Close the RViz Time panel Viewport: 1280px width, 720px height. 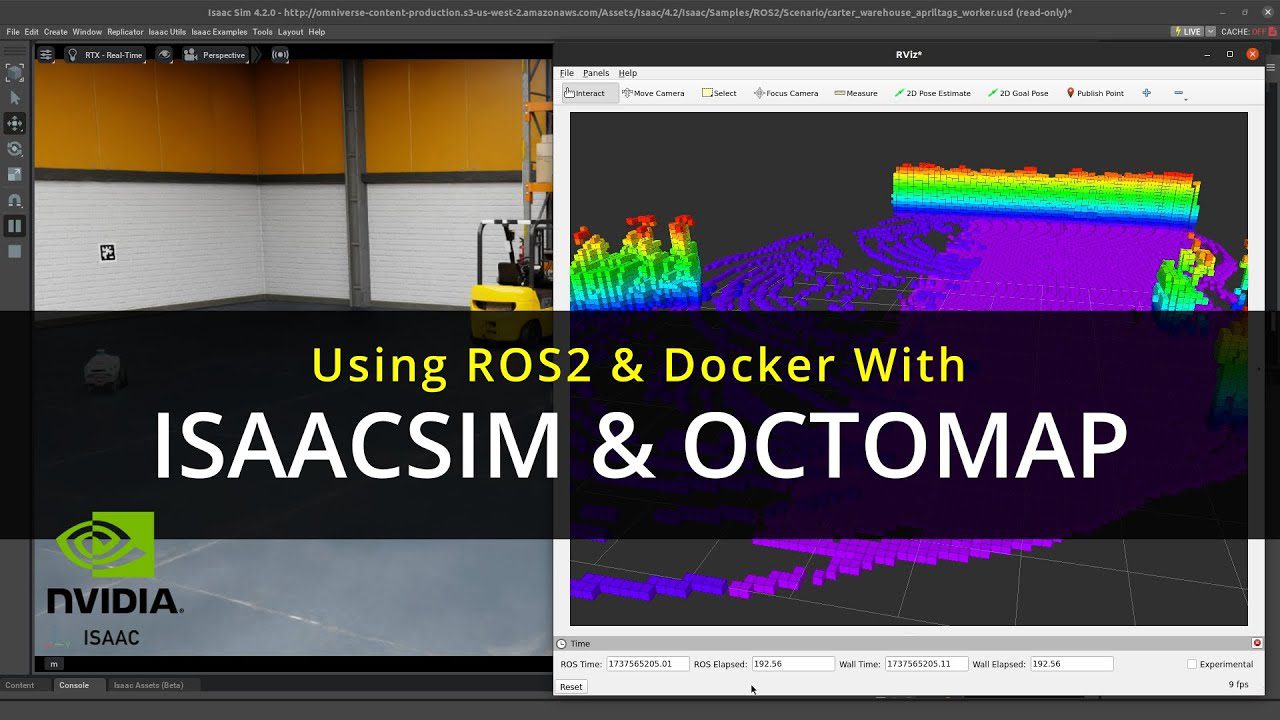pos(1257,643)
